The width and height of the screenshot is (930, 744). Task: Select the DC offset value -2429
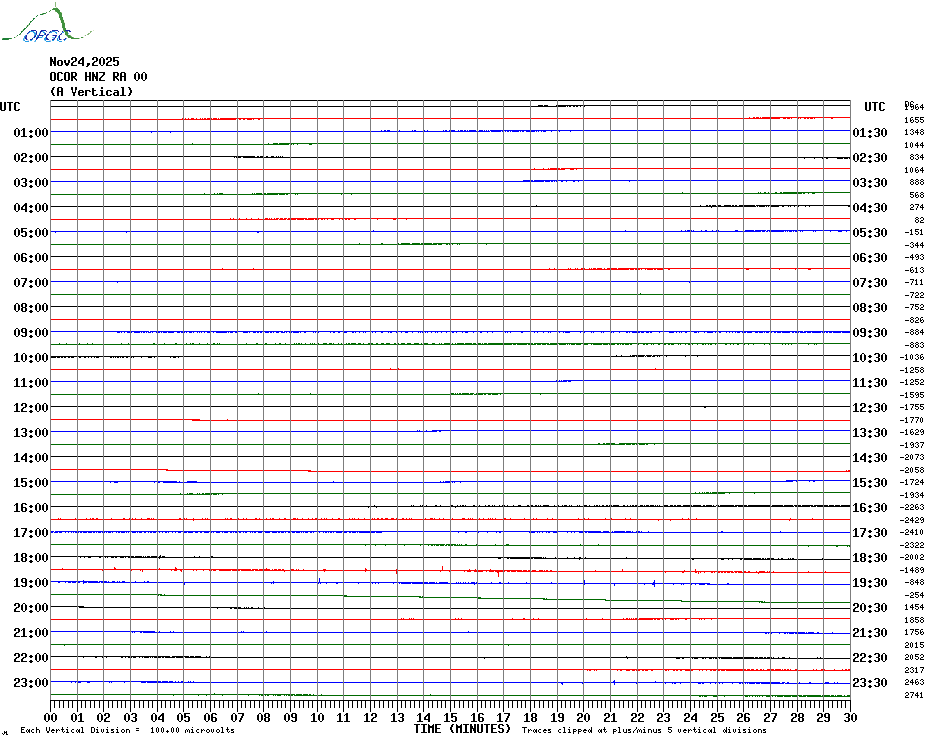[912, 520]
